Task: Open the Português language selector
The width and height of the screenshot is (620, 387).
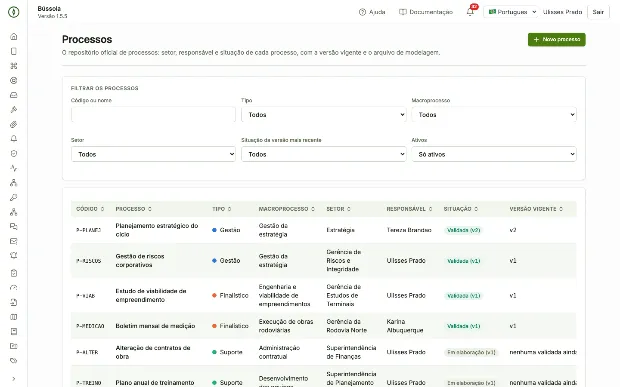Action: (x=512, y=12)
